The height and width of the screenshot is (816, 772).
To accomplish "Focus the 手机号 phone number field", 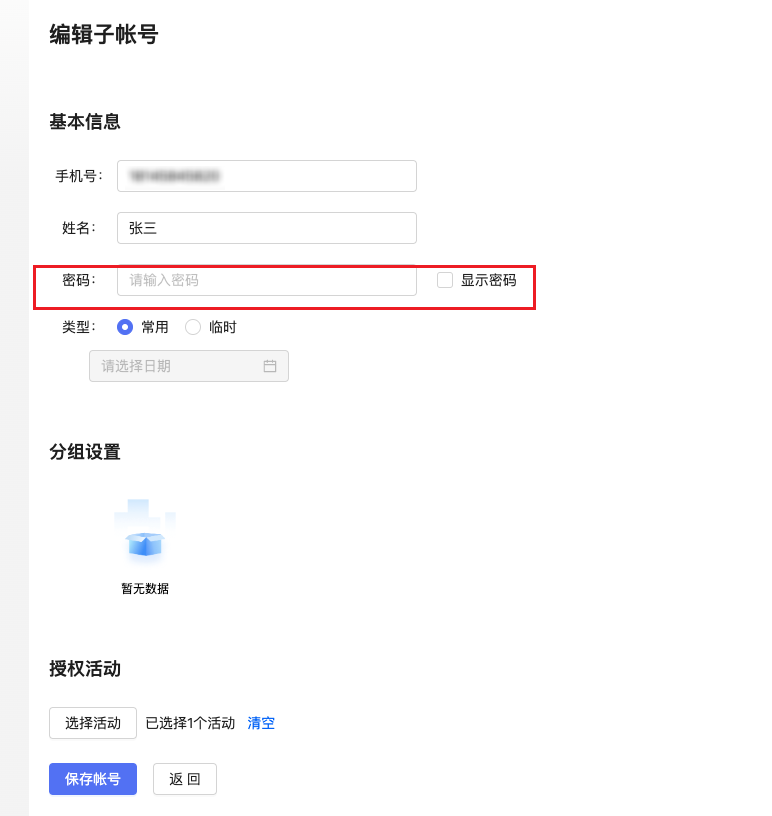I will (x=266, y=176).
